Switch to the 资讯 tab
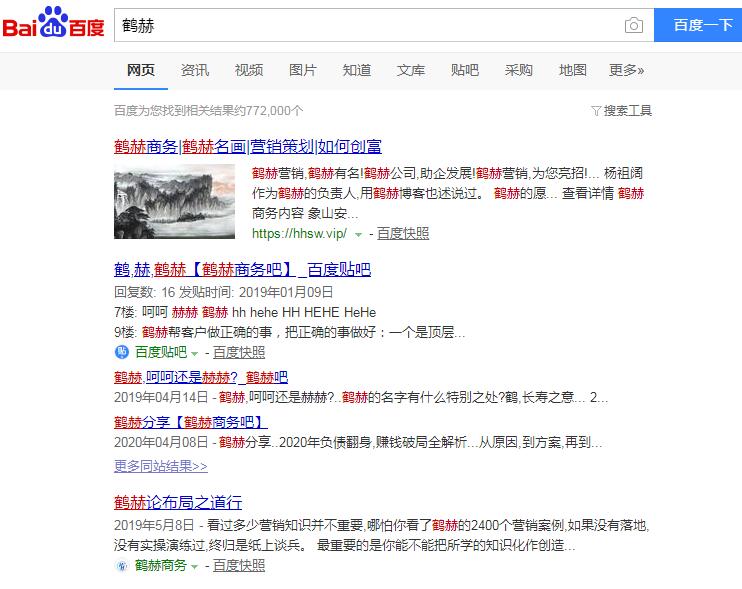This screenshot has width=742, height=589. (195, 70)
